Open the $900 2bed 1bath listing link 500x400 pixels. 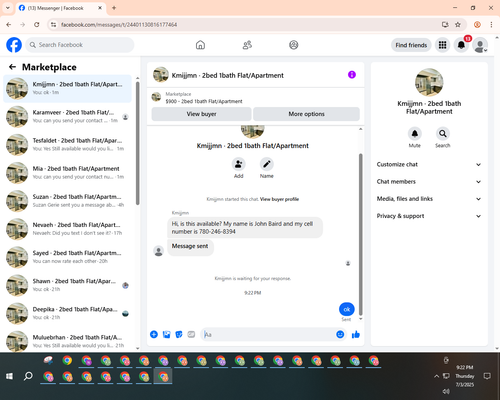click(204, 101)
